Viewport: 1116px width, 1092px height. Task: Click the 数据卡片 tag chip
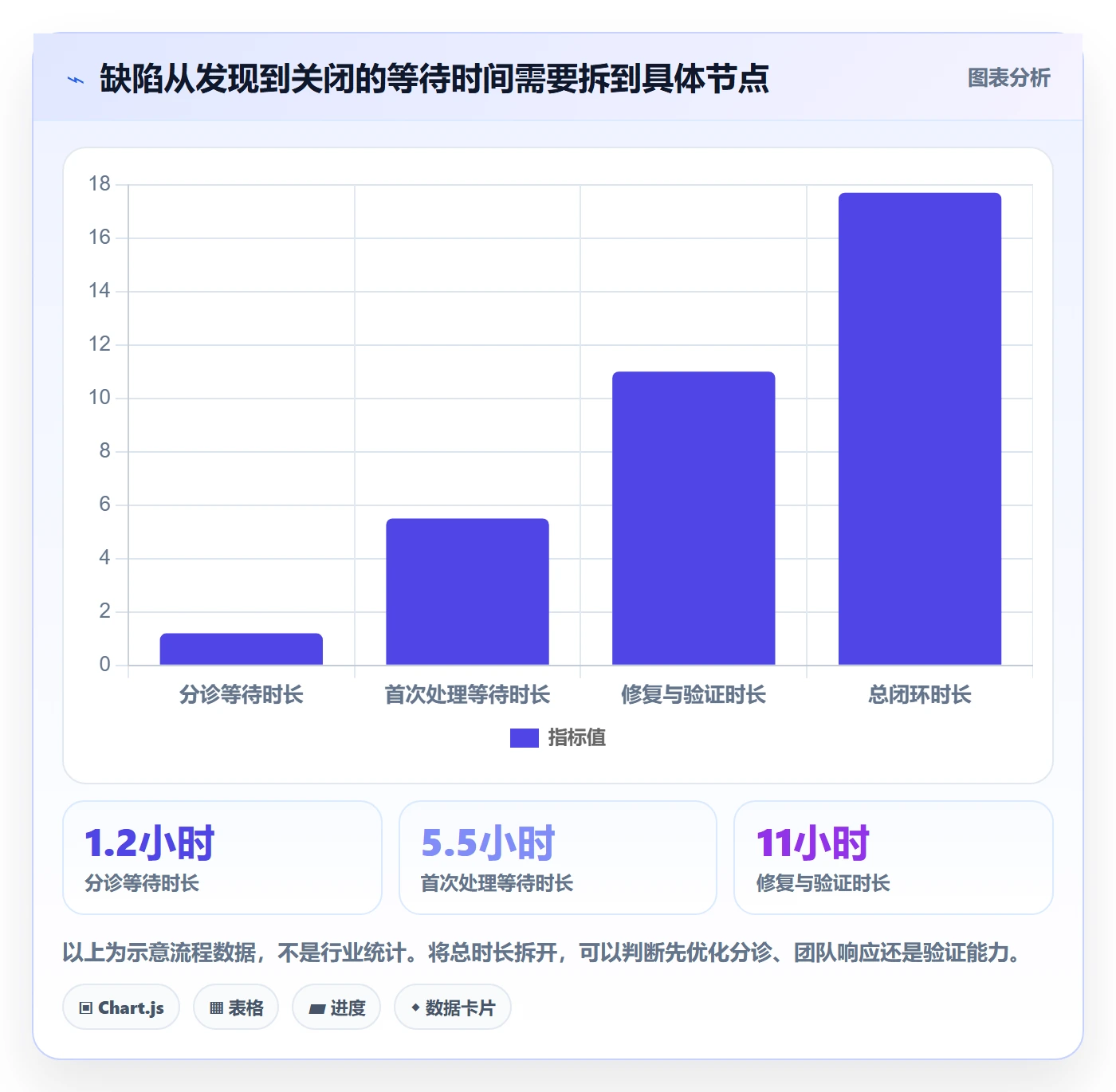tap(453, 1008)
